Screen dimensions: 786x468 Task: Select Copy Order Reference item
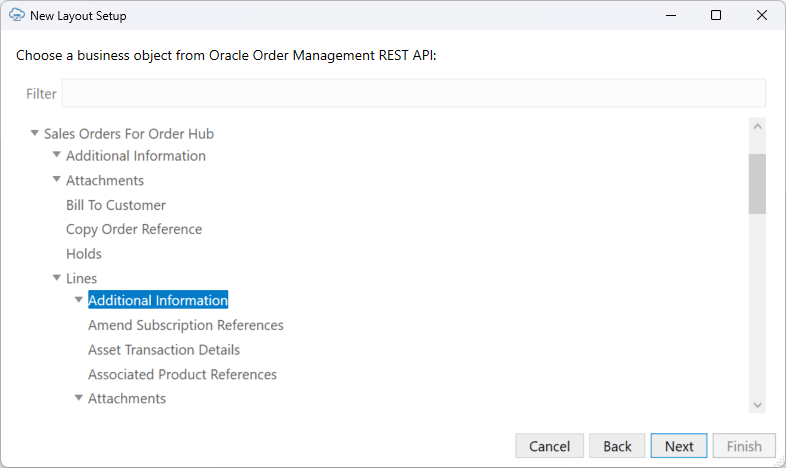134,229
